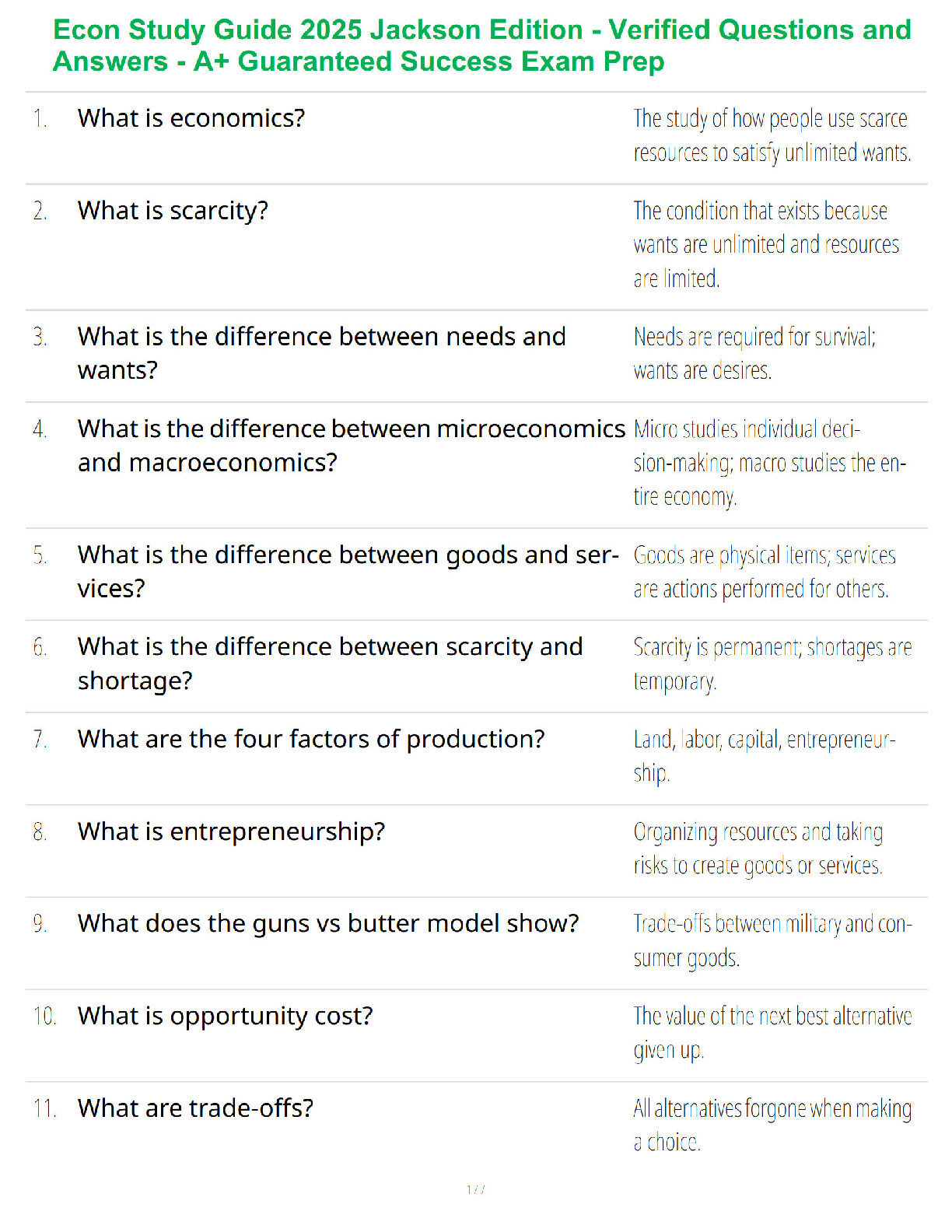Select question 'What is economics?'
This screenshot has width=952, height=1232.
point(191,118)
